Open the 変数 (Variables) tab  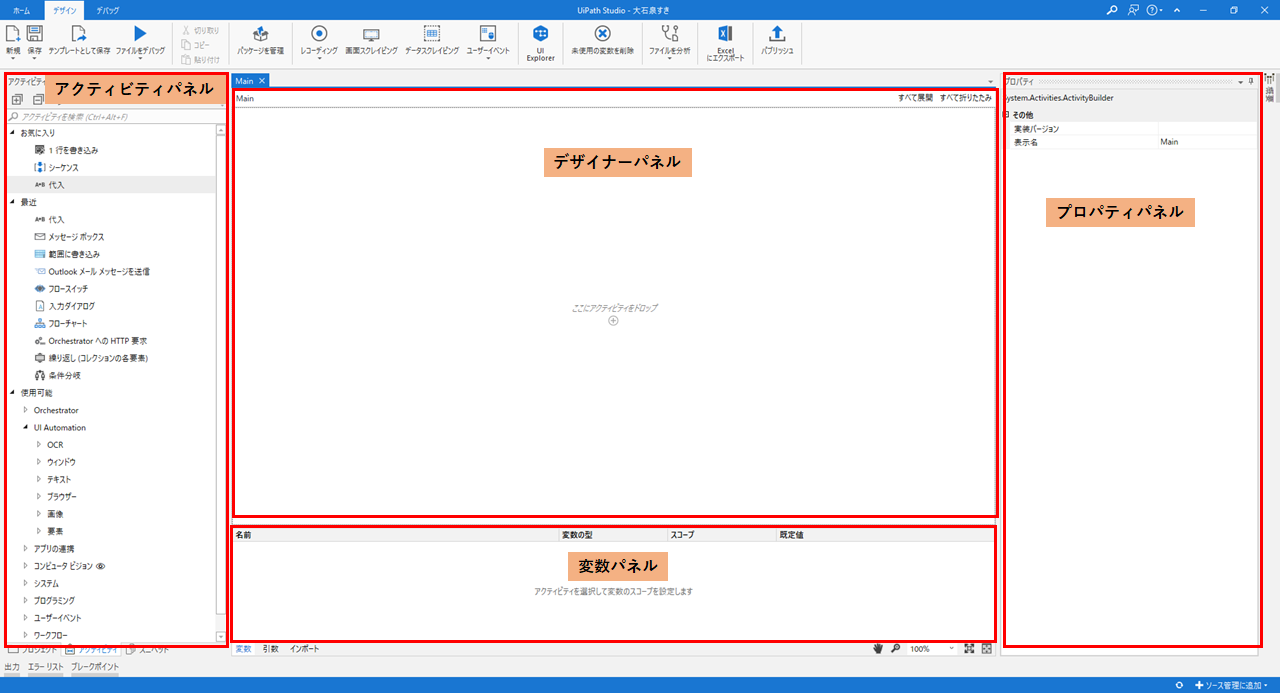tap(243, 649)
